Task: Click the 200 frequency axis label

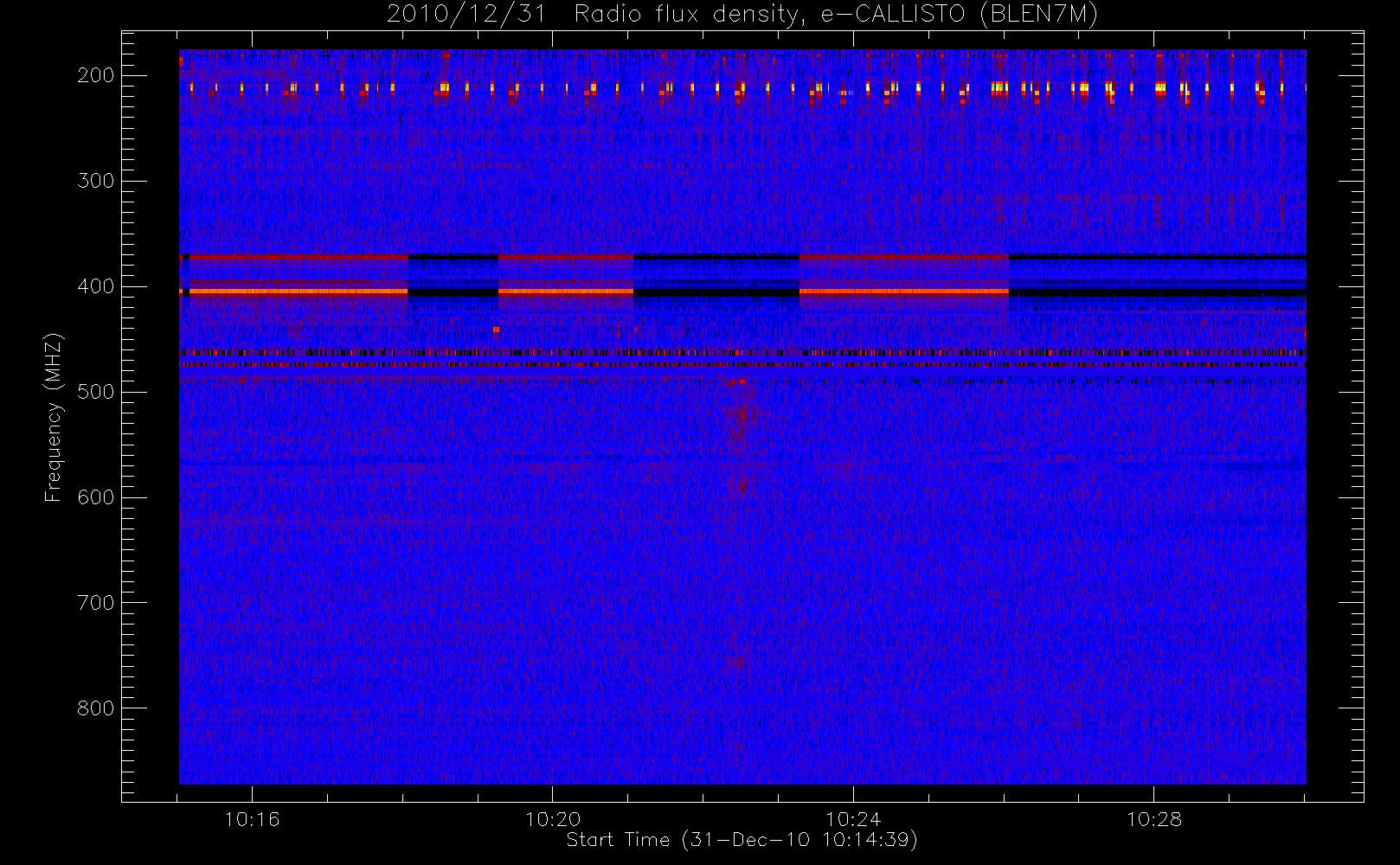Action: tap(96, 75)
